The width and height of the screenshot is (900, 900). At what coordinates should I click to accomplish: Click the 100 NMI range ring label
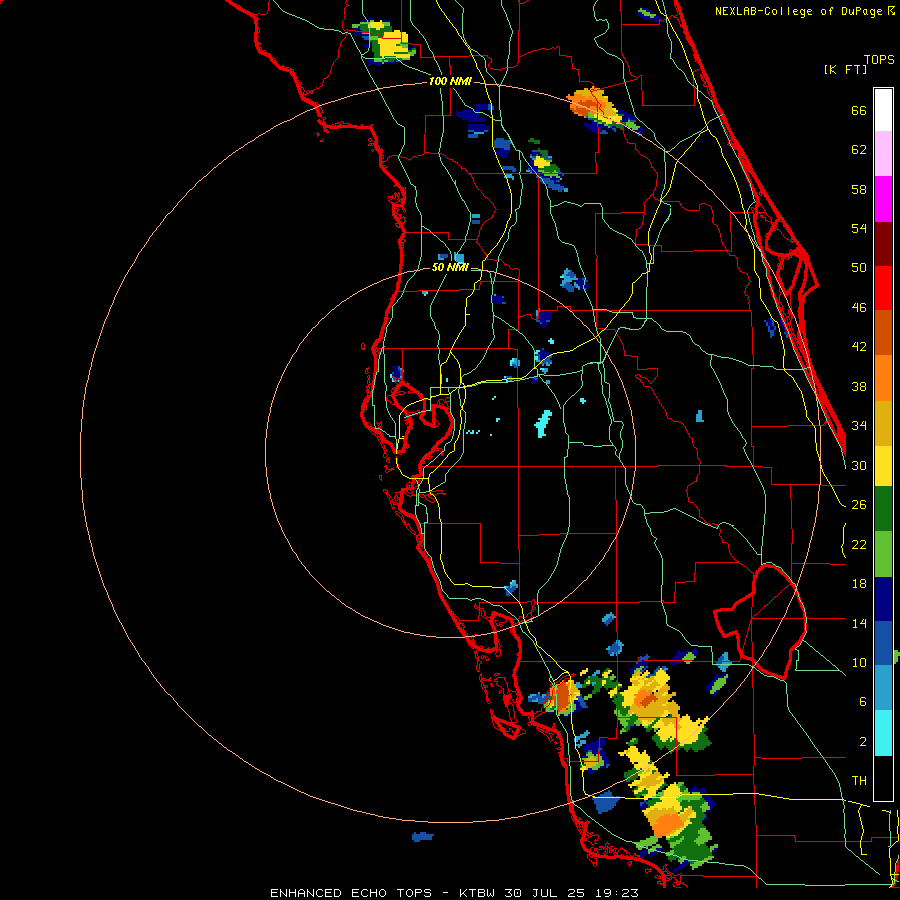(x=450, y=82)
